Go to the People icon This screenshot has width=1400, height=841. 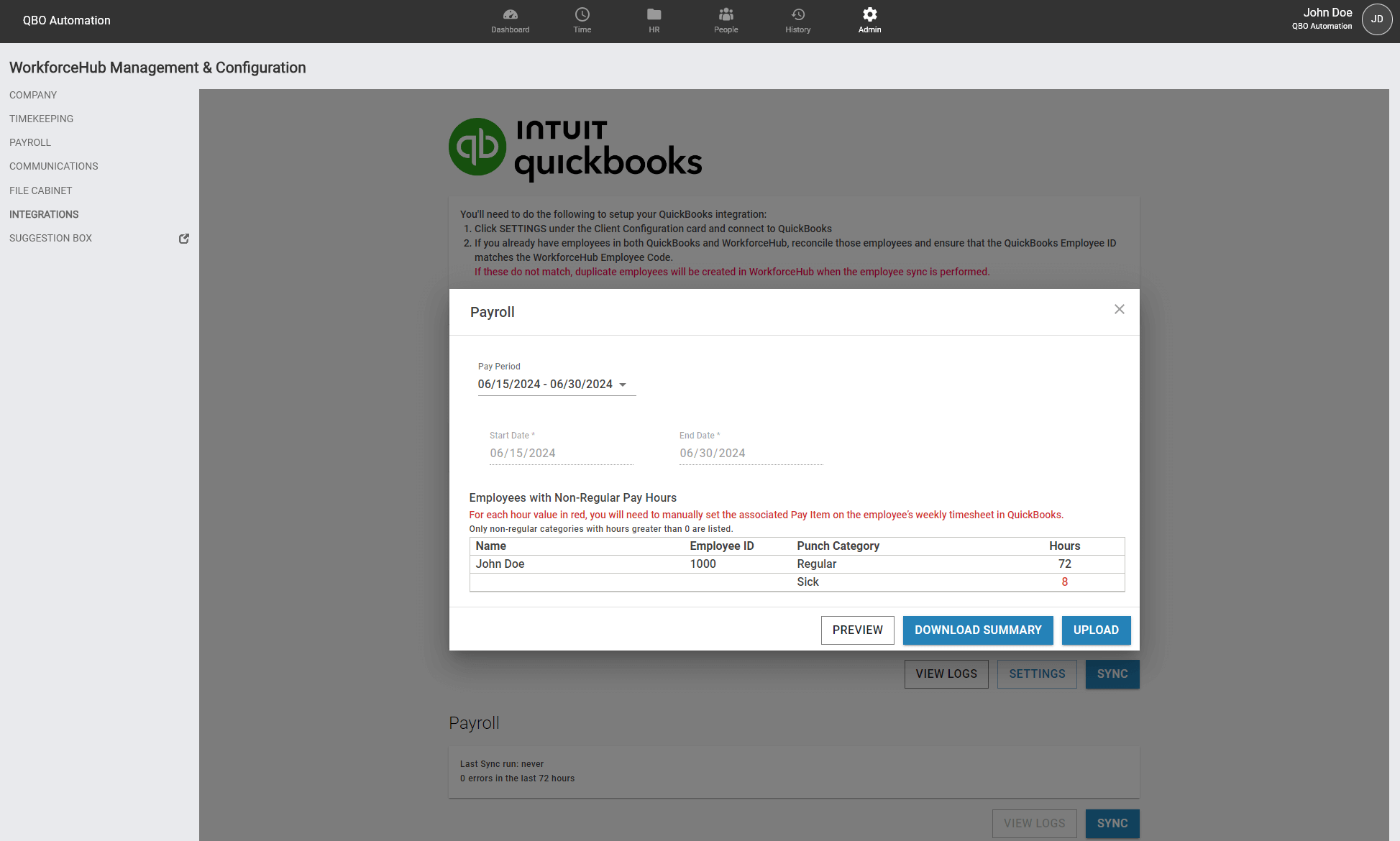pyautogui.click(x=726, y=15)
